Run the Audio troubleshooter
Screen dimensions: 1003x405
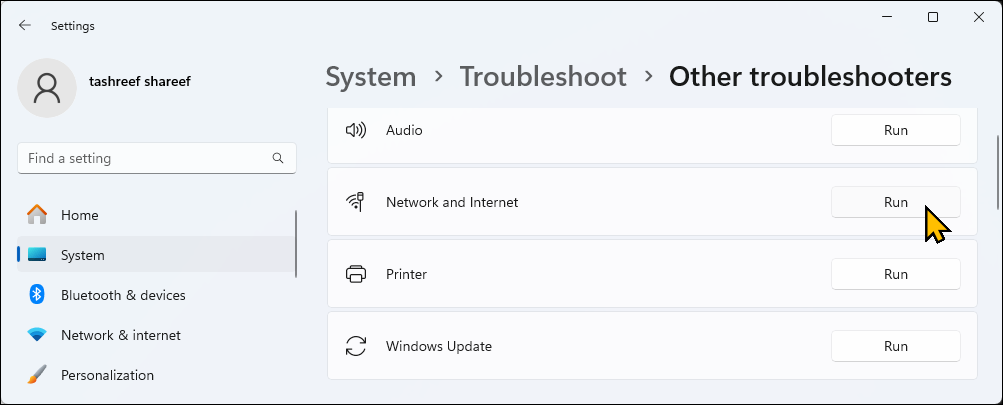(895, 130)
